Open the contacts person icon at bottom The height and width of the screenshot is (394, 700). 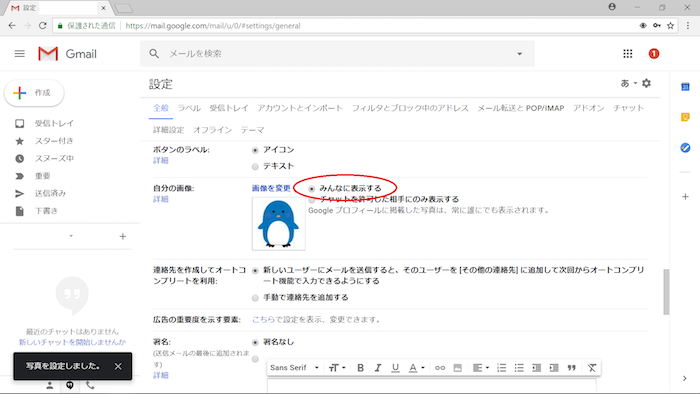(50, 386)
